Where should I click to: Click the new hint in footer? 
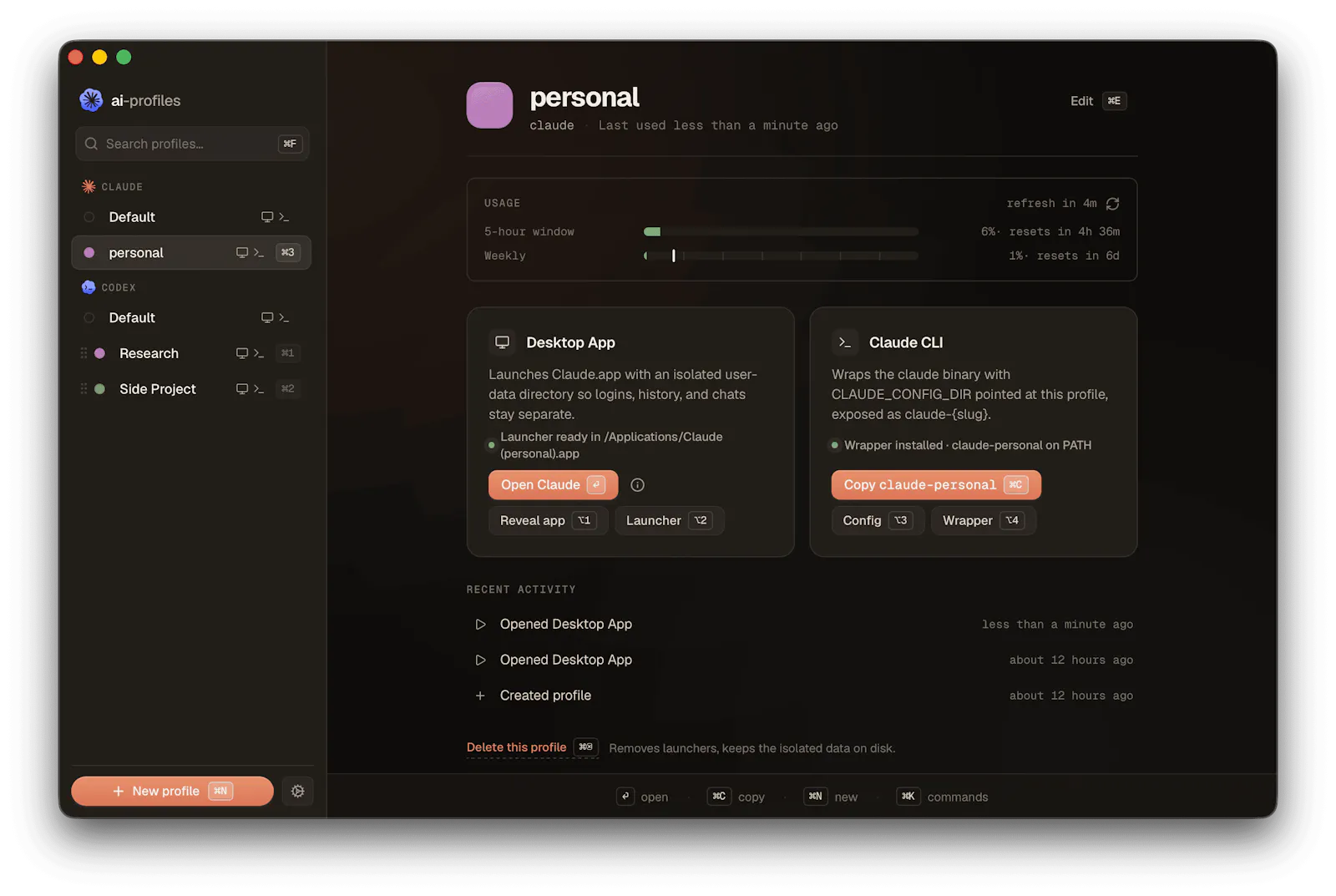point(831,797)
